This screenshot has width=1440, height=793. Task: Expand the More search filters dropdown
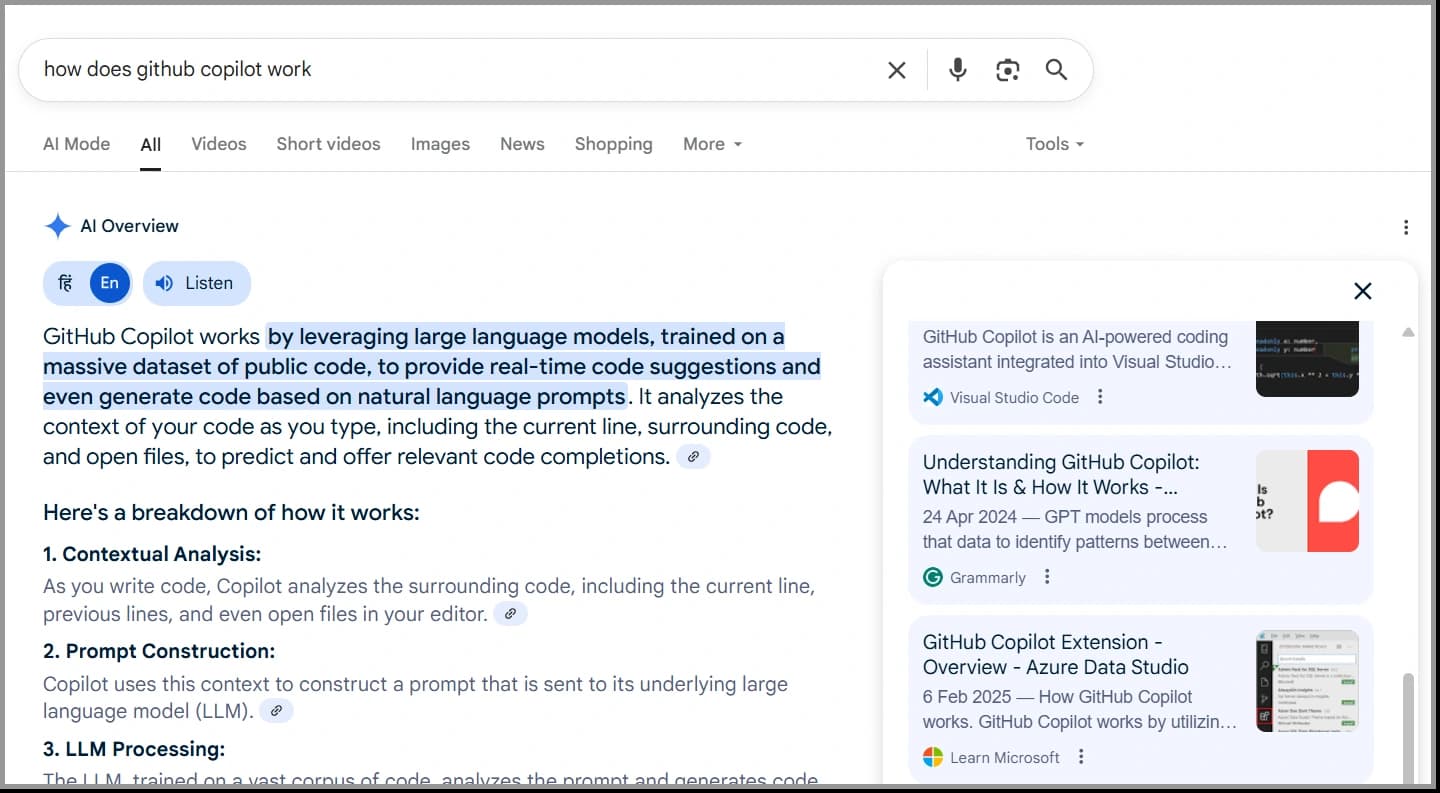(712, 144)
